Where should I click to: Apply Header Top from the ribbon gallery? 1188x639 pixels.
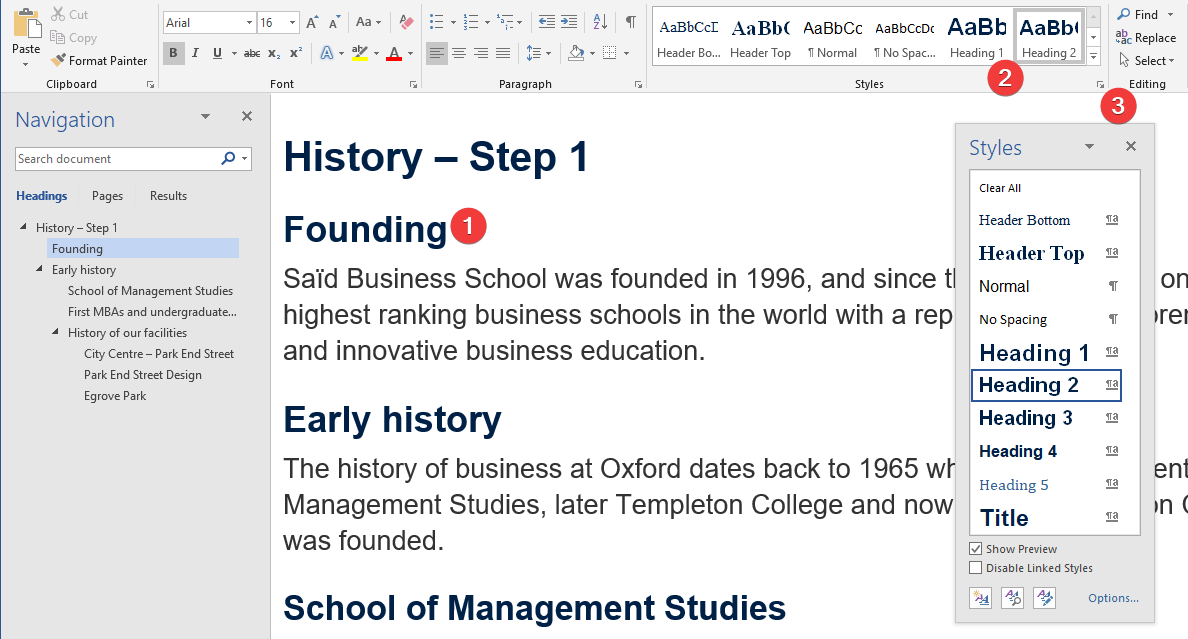point(761,38)
